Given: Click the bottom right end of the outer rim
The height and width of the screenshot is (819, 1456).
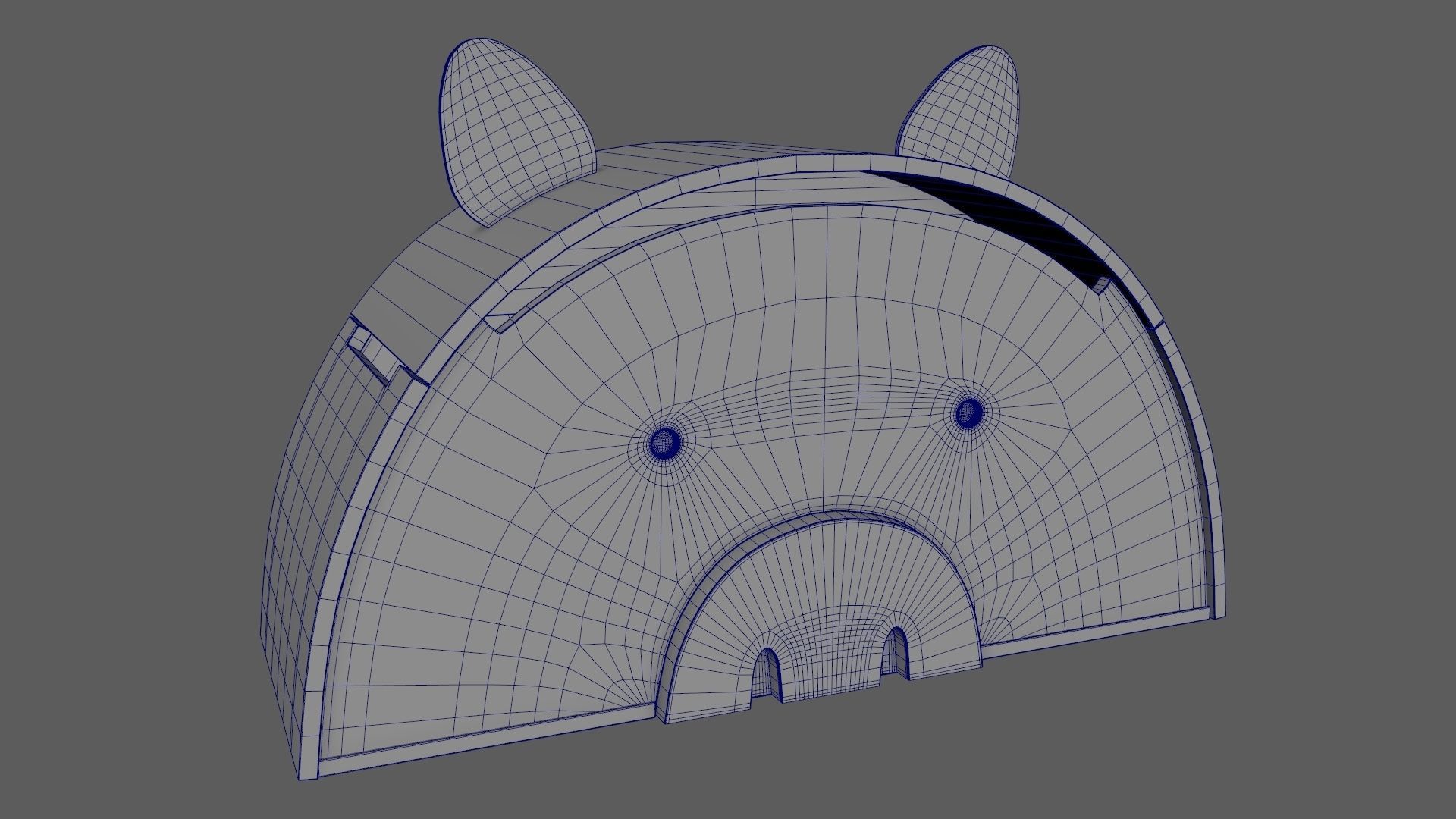Looking at the screenshot, I should [x=1219, y=610].
